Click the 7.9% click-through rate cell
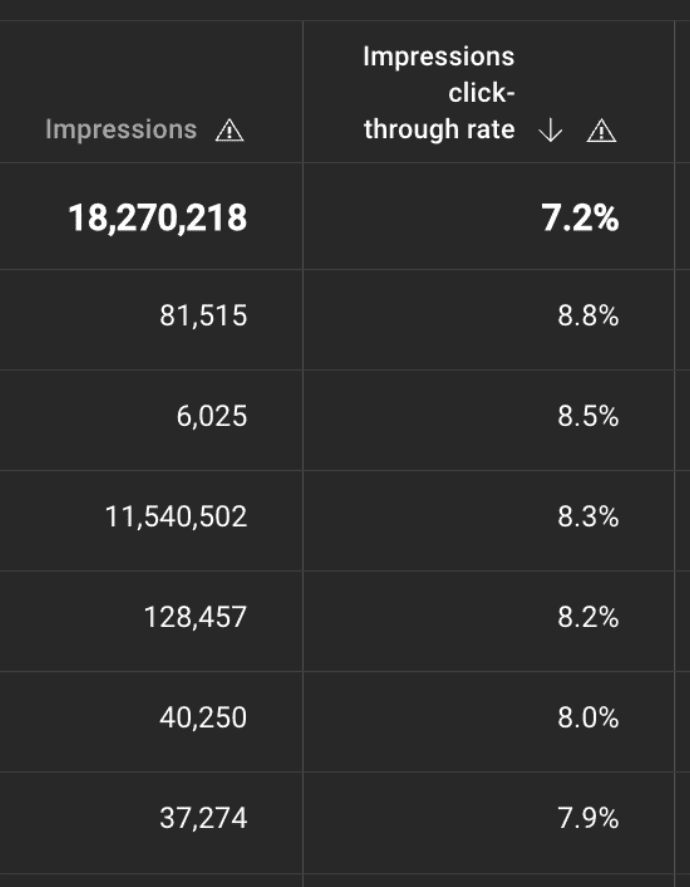Image resolution: width=690 pixels, height=887 pixels. 588,819
